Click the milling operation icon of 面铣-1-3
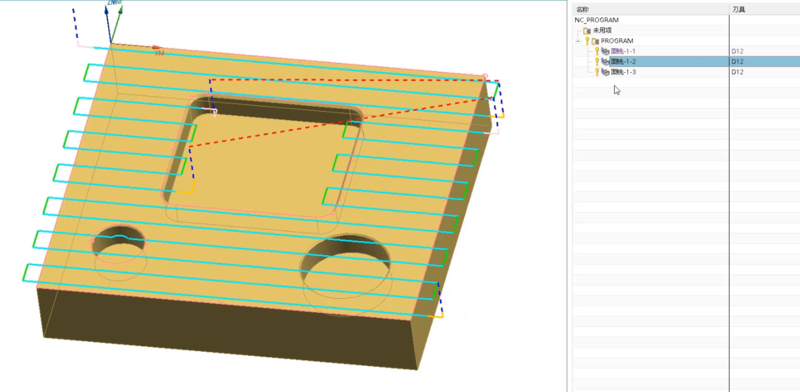The image size is (800, 392). pyautogui.click(x=606, y=72)
